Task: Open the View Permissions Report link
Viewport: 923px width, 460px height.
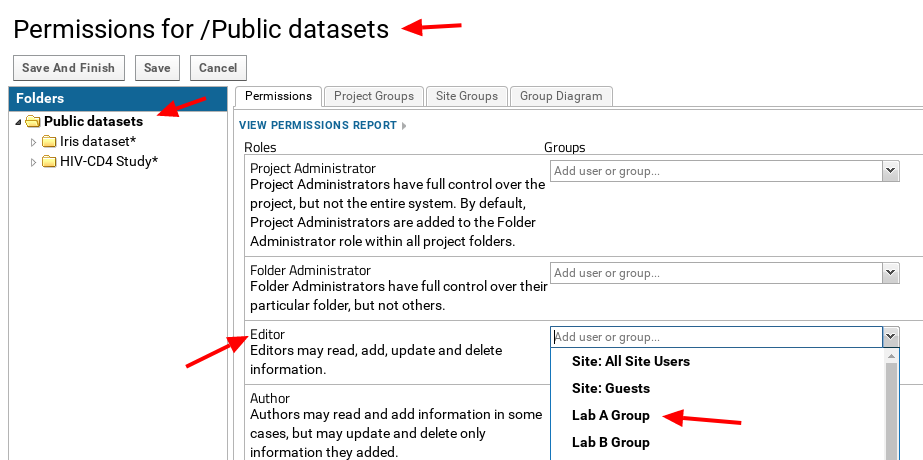Action: coord(318,126)
